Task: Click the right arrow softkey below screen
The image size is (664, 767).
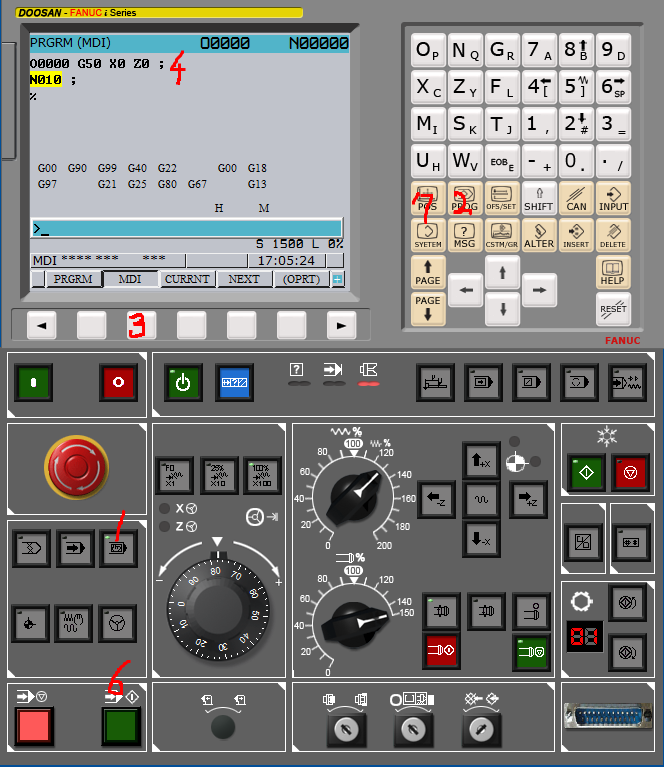Action: (x=341, y=325)
